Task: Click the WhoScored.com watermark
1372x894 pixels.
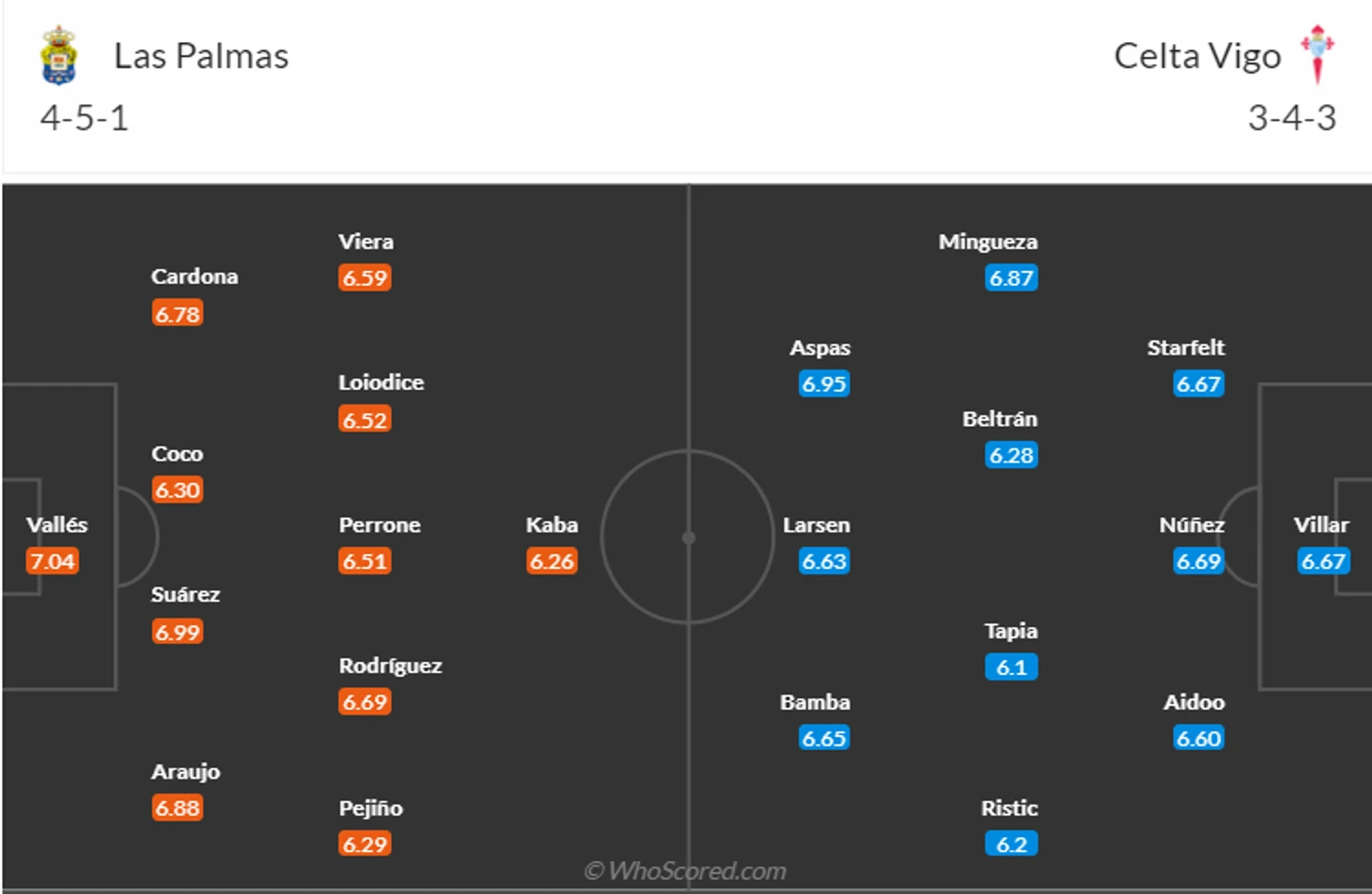Action: coord(685,870)
